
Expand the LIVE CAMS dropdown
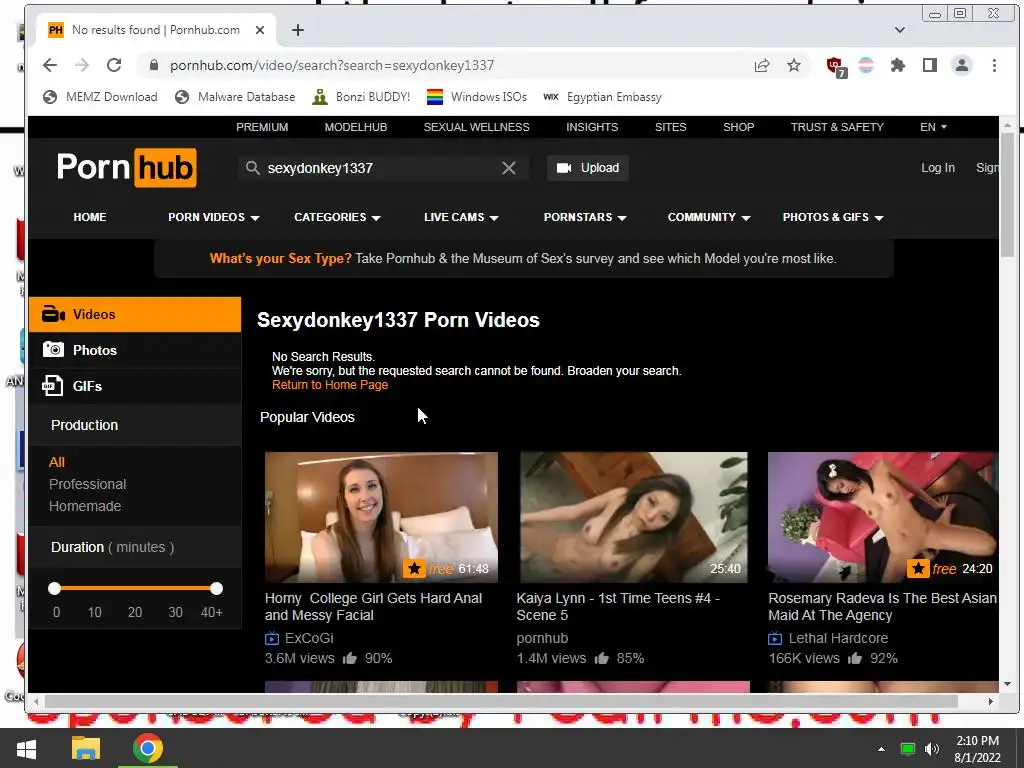tap(461, 217)
